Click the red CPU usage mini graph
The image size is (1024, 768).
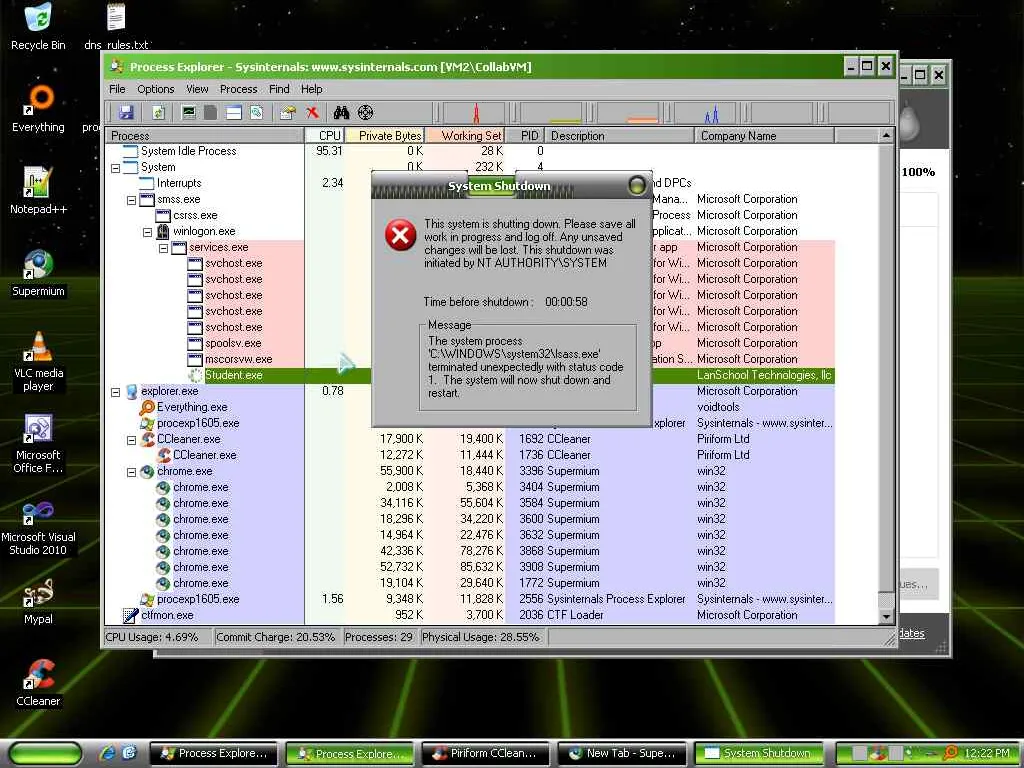pos(473,112)
